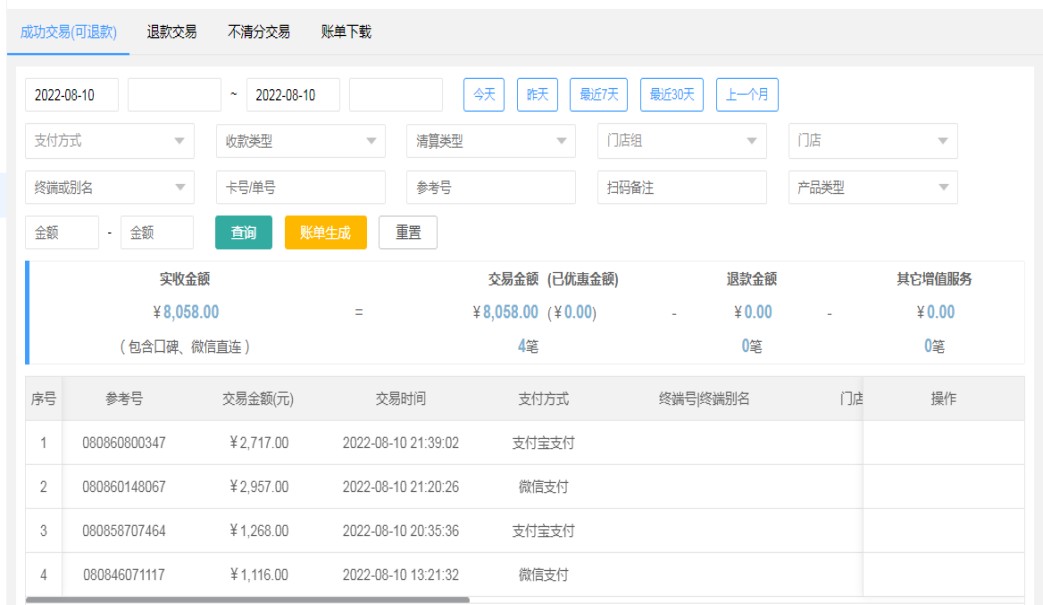1043x605 pixels.
Task: Go to the 账单下载 tab
Action: (346, 32)
